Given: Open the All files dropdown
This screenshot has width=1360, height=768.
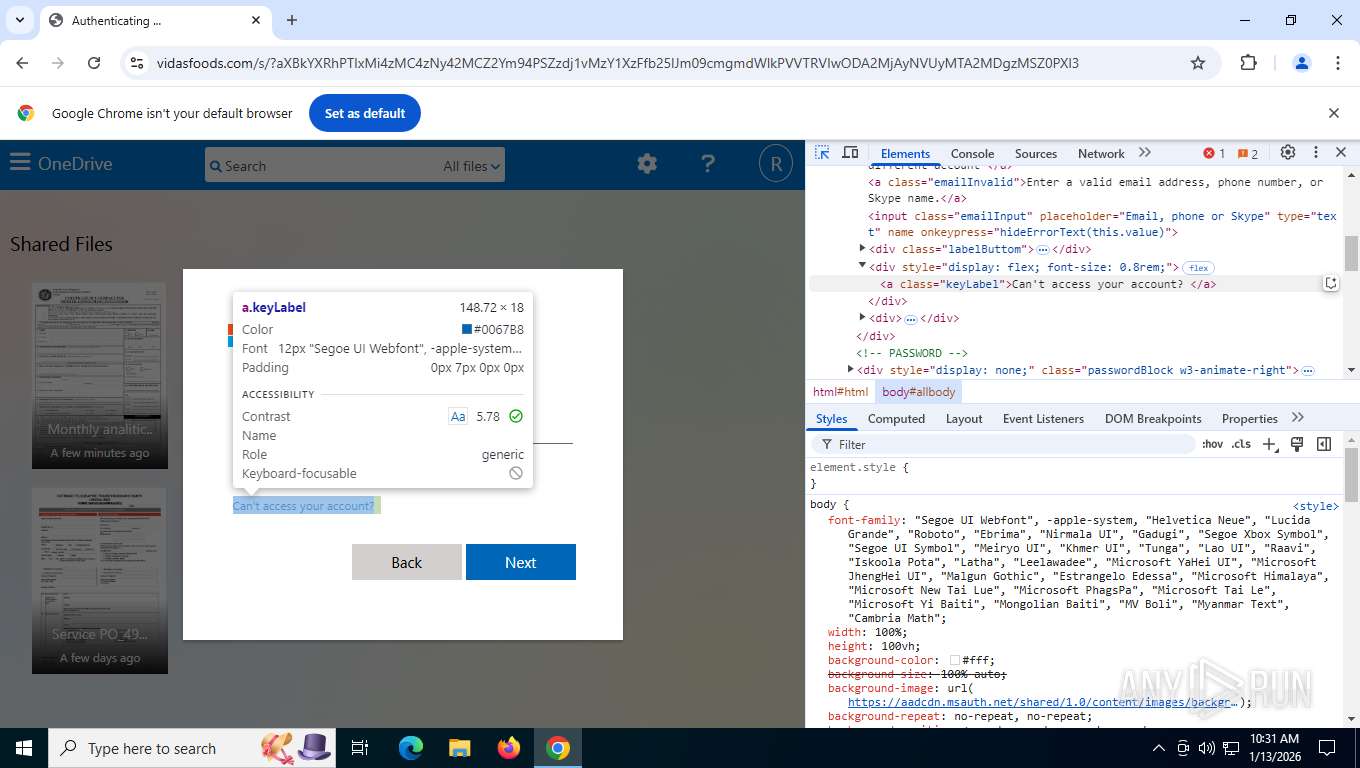Looking at the screenshot, I should 472,166.
